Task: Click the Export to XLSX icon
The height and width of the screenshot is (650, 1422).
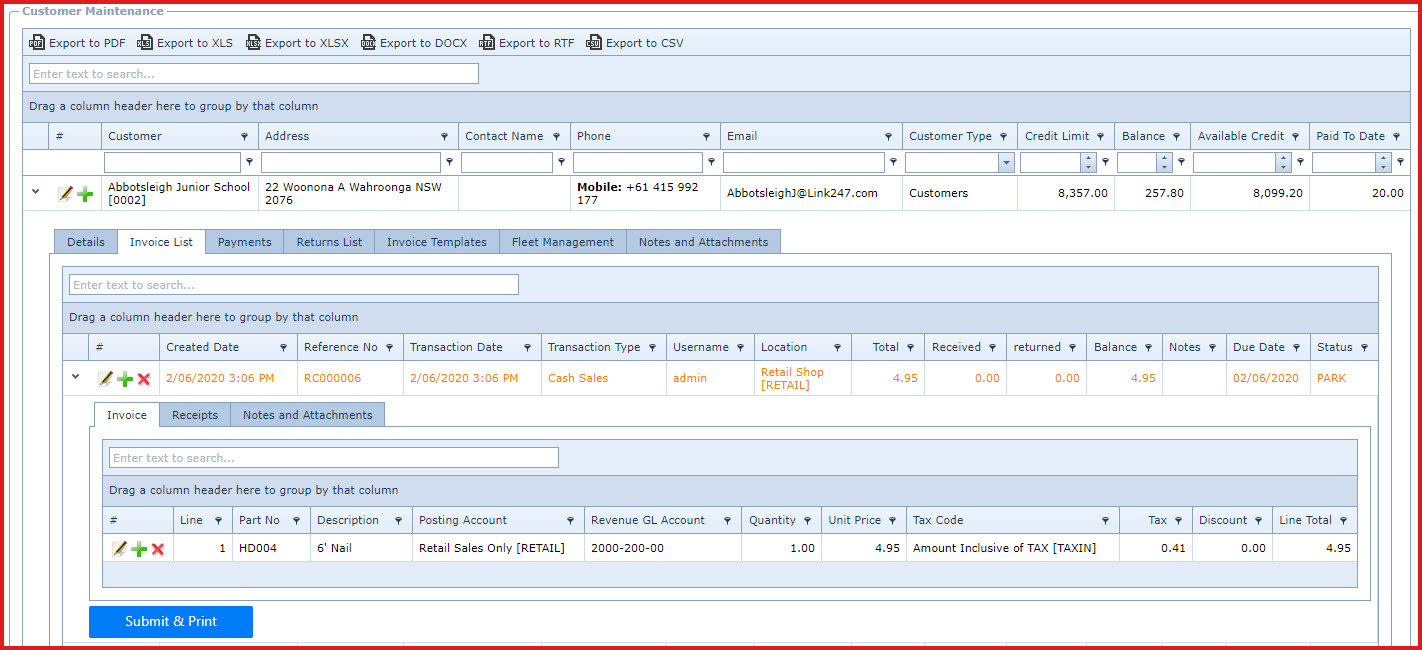Action: click(x=253, y=43)
